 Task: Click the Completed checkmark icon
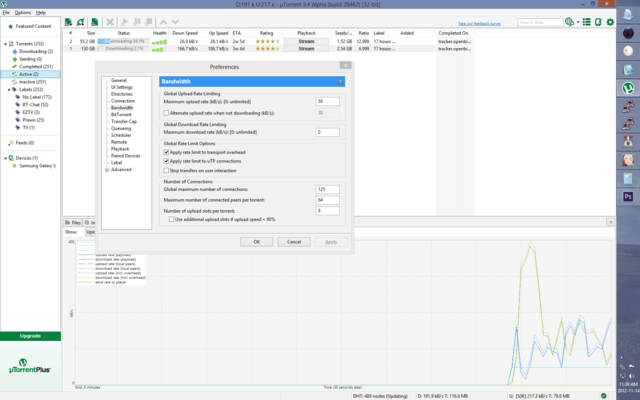tap(15, 67)
